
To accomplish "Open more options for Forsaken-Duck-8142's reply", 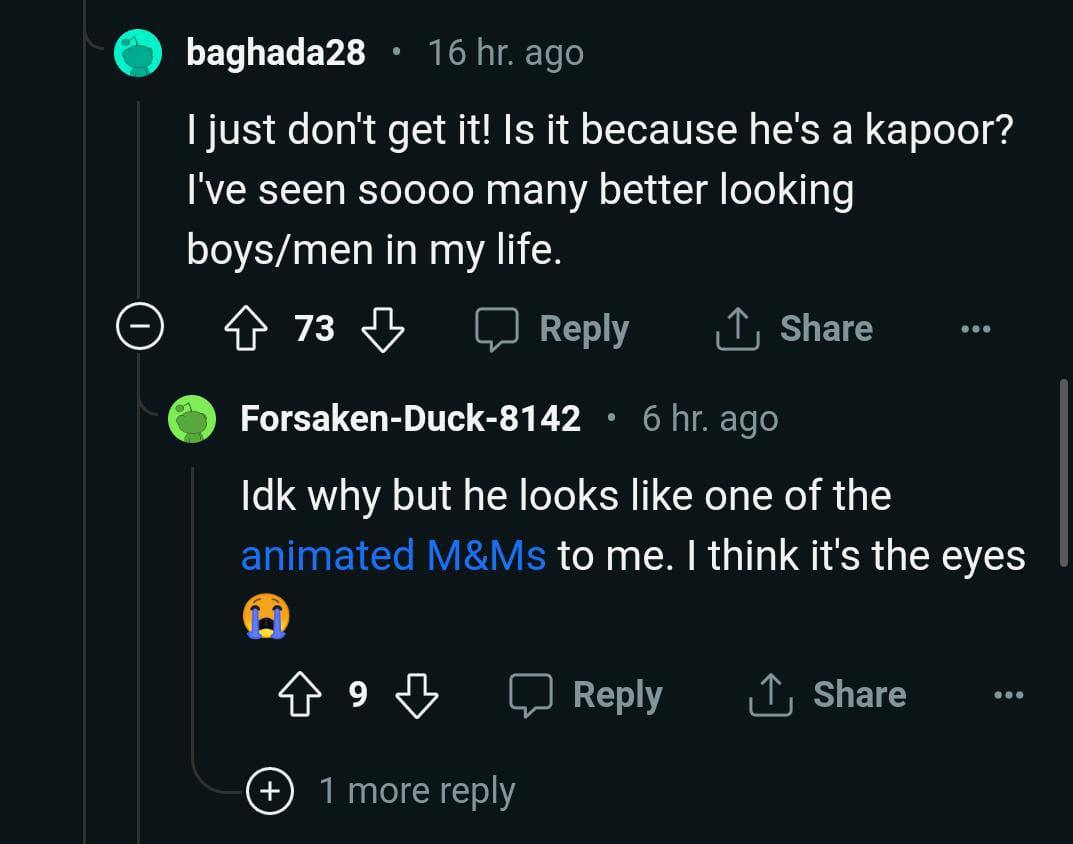I will tap(1008, 695).
